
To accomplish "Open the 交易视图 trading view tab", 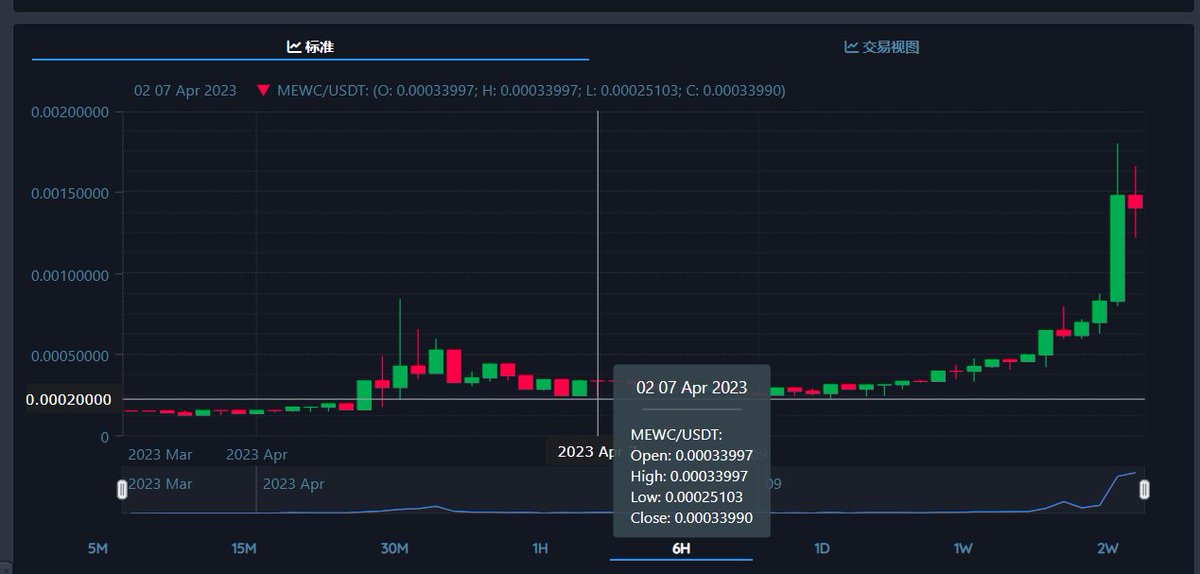I will [x=882, y=47].
